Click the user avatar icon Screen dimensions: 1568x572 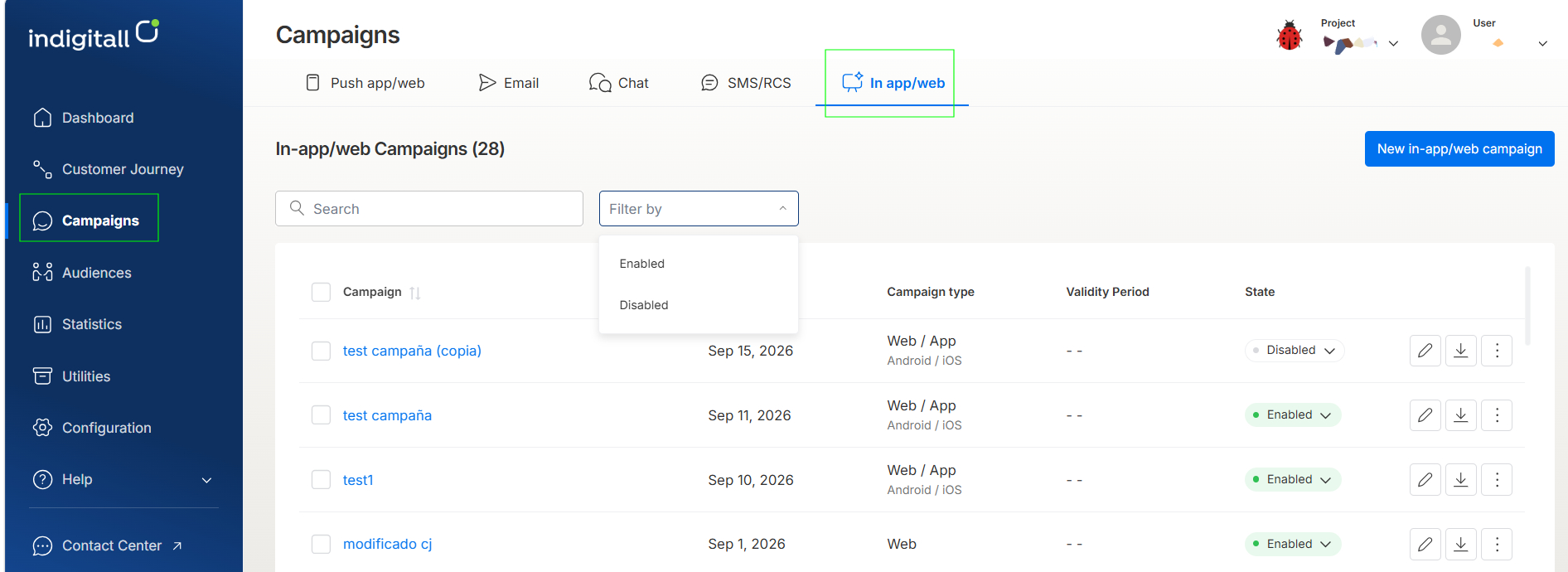[x=1440, y=35]
